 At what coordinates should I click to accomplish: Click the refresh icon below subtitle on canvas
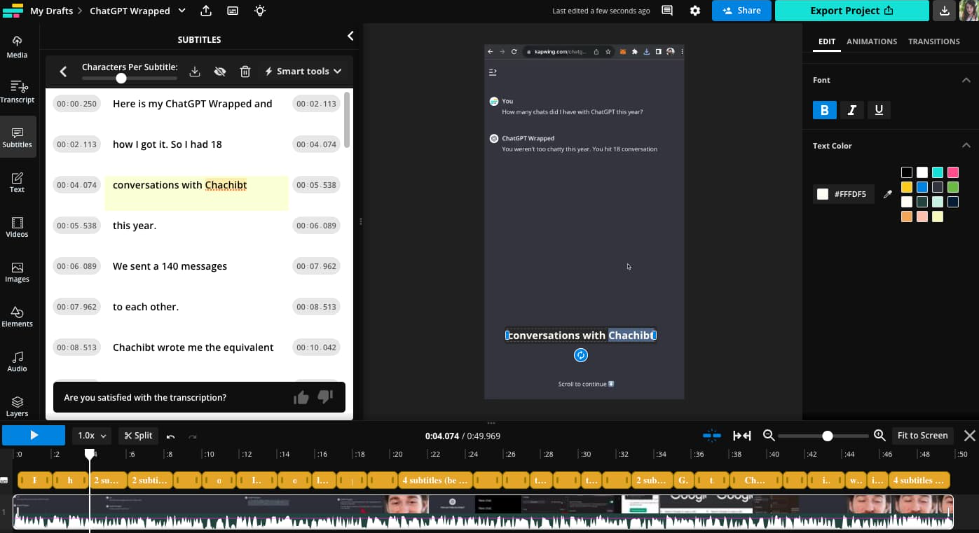581,355
